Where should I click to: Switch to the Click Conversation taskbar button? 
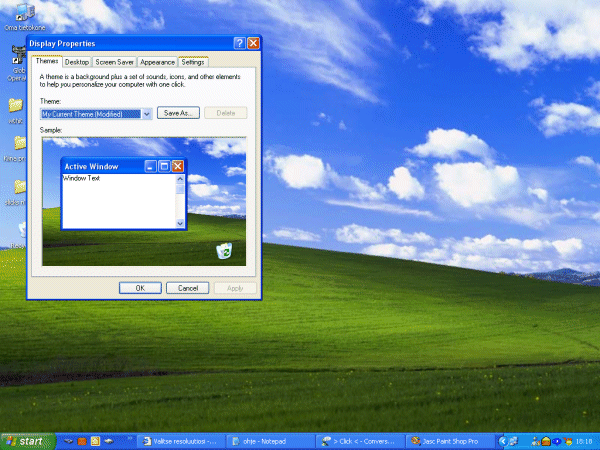click(360, 441)
